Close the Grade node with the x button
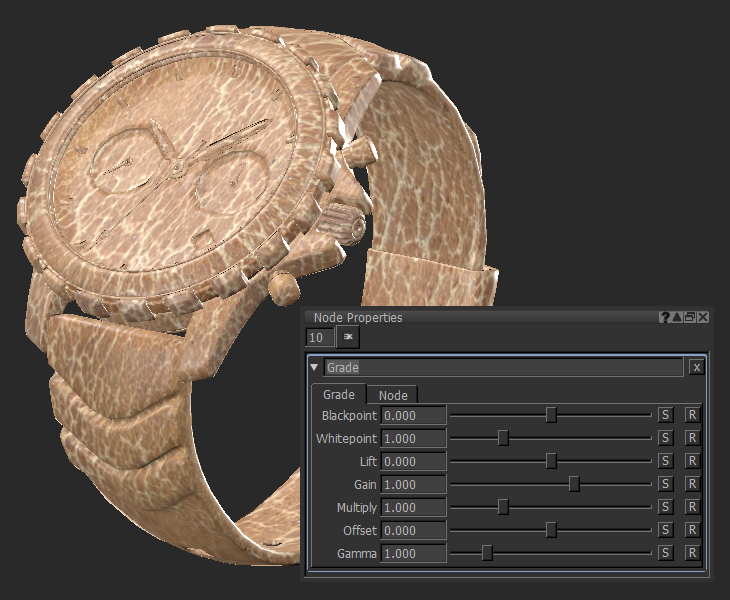The width and height of the screenshot is (730, 600). tap(696, 368)
